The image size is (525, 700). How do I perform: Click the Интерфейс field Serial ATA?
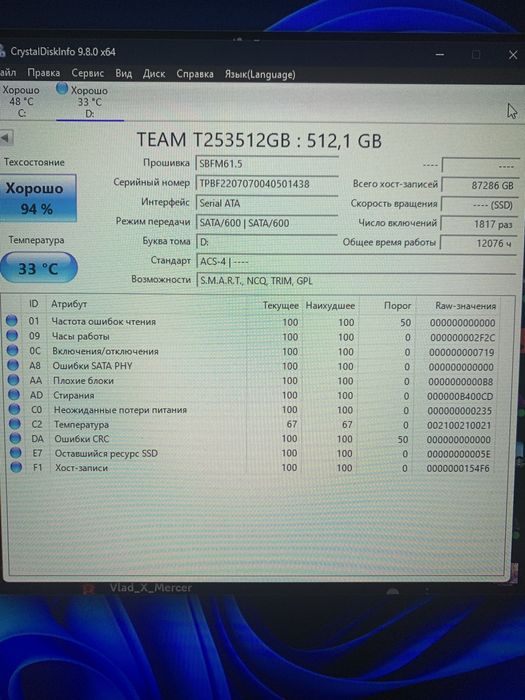[267, 203]
